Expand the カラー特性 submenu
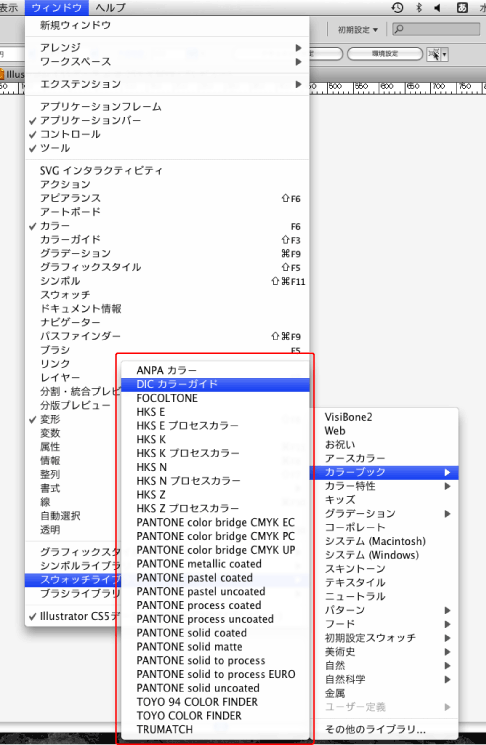This screenshot has width=486, height=745. click(384, 486)
